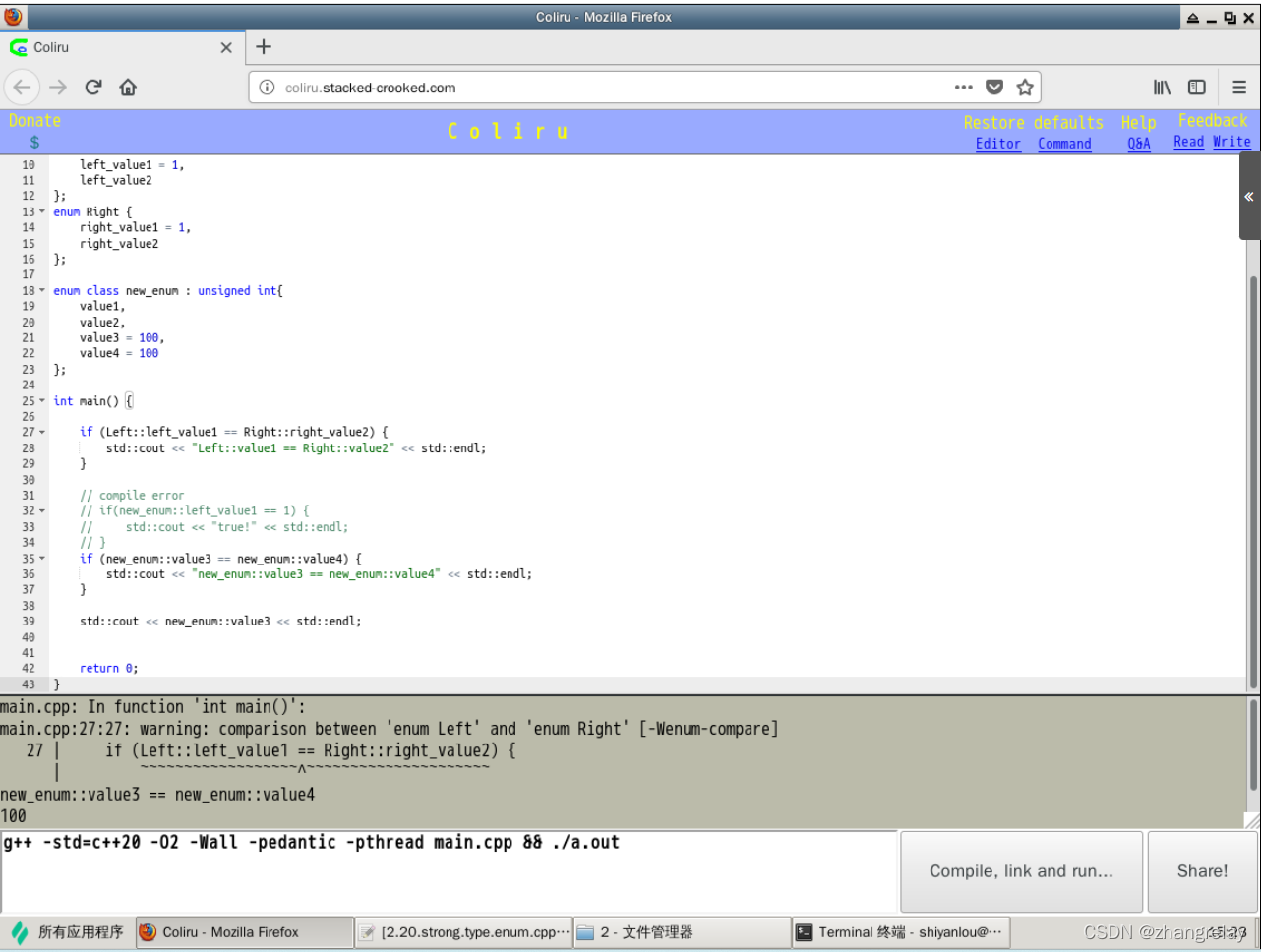
Task: Click the Write feedback link
Action: tap(1231, 142)
